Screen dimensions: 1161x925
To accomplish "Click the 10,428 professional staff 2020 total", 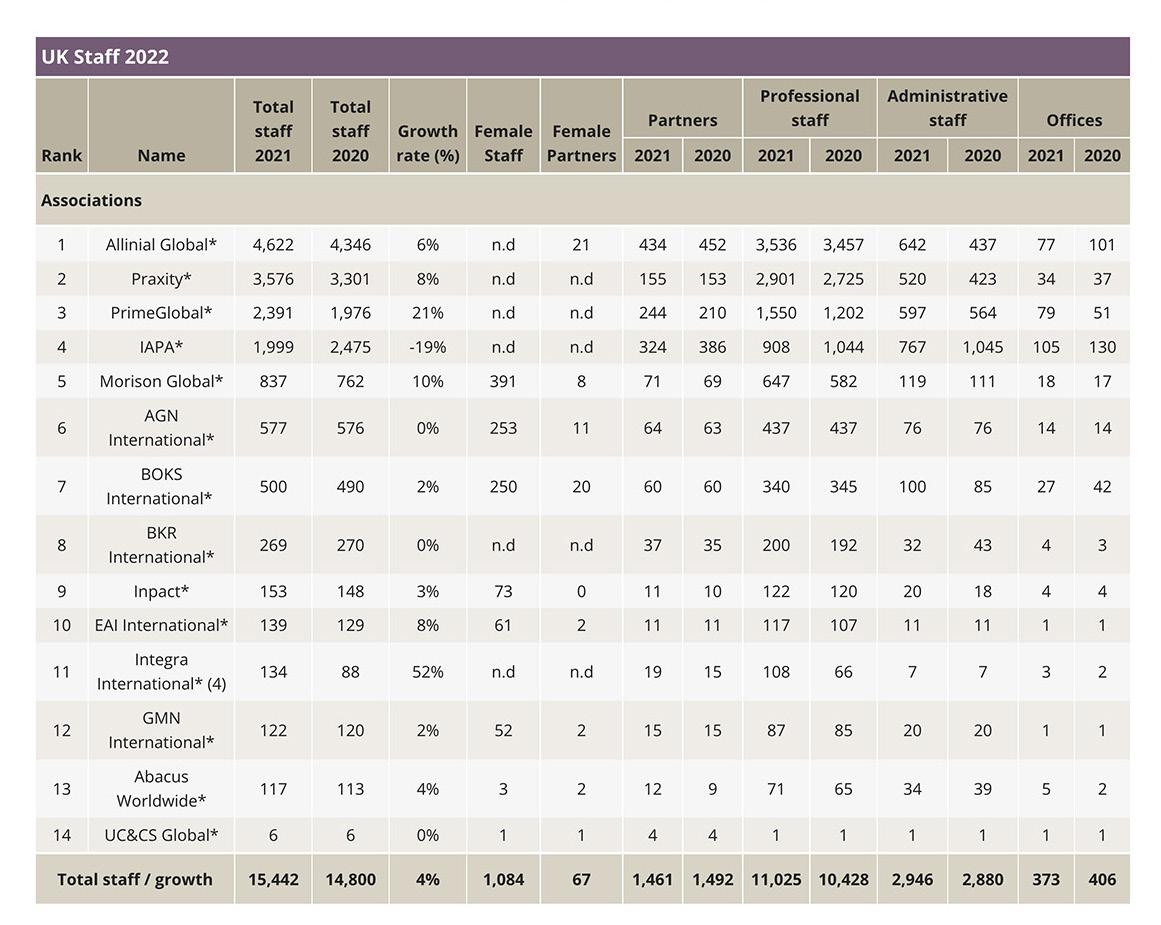I will coord(843,879).
